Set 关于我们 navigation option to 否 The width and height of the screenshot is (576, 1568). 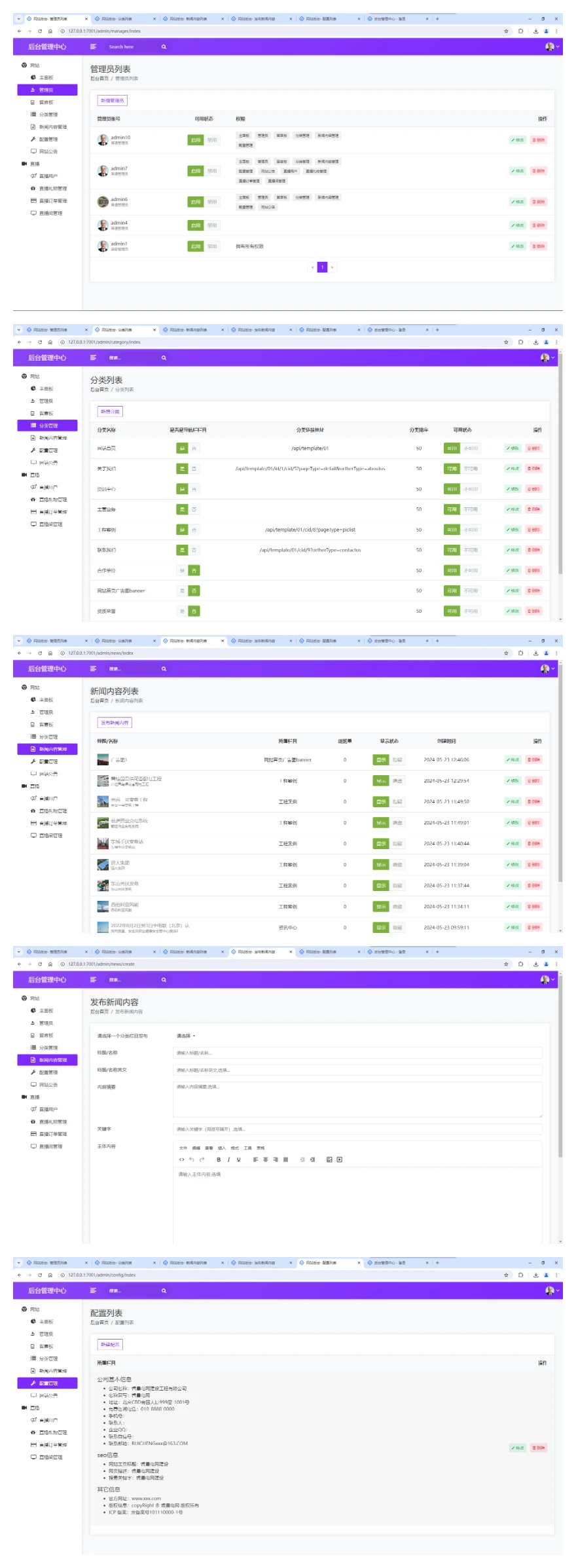[x=194, y=469]
